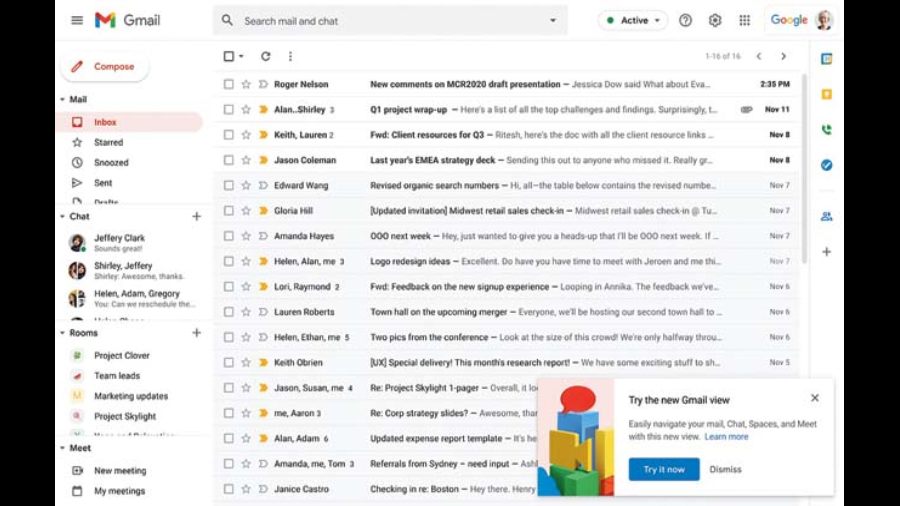The width and height of the screenshot is (900, 506).
Task: Open Marketing updates room
Action: pos(130,396)
